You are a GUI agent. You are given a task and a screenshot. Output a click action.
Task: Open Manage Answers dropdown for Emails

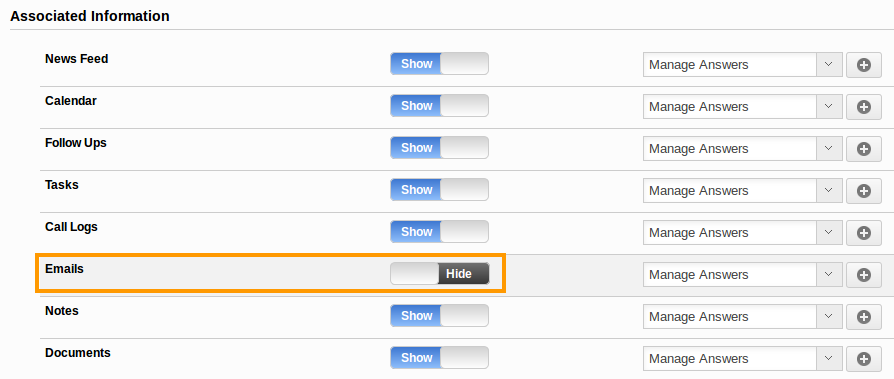(x=742, y=275)
